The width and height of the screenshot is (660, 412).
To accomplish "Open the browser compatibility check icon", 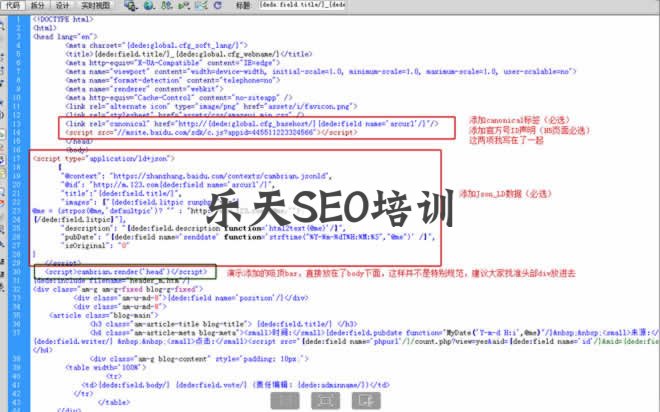I will [201, 5].
